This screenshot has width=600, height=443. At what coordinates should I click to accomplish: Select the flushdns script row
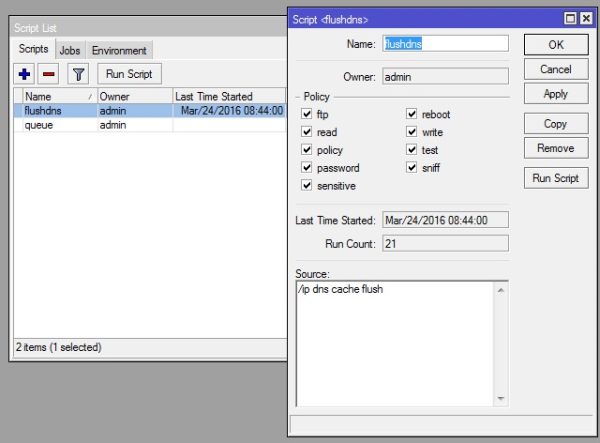tap(150, 111)
